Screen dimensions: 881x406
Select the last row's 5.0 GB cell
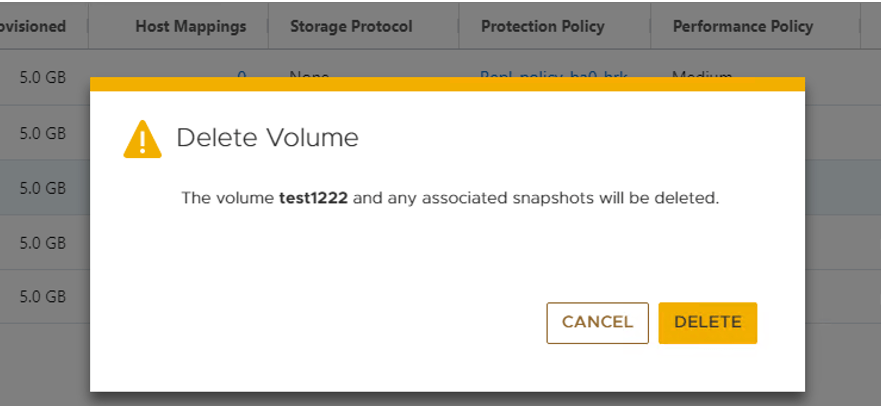click(43, 296)
